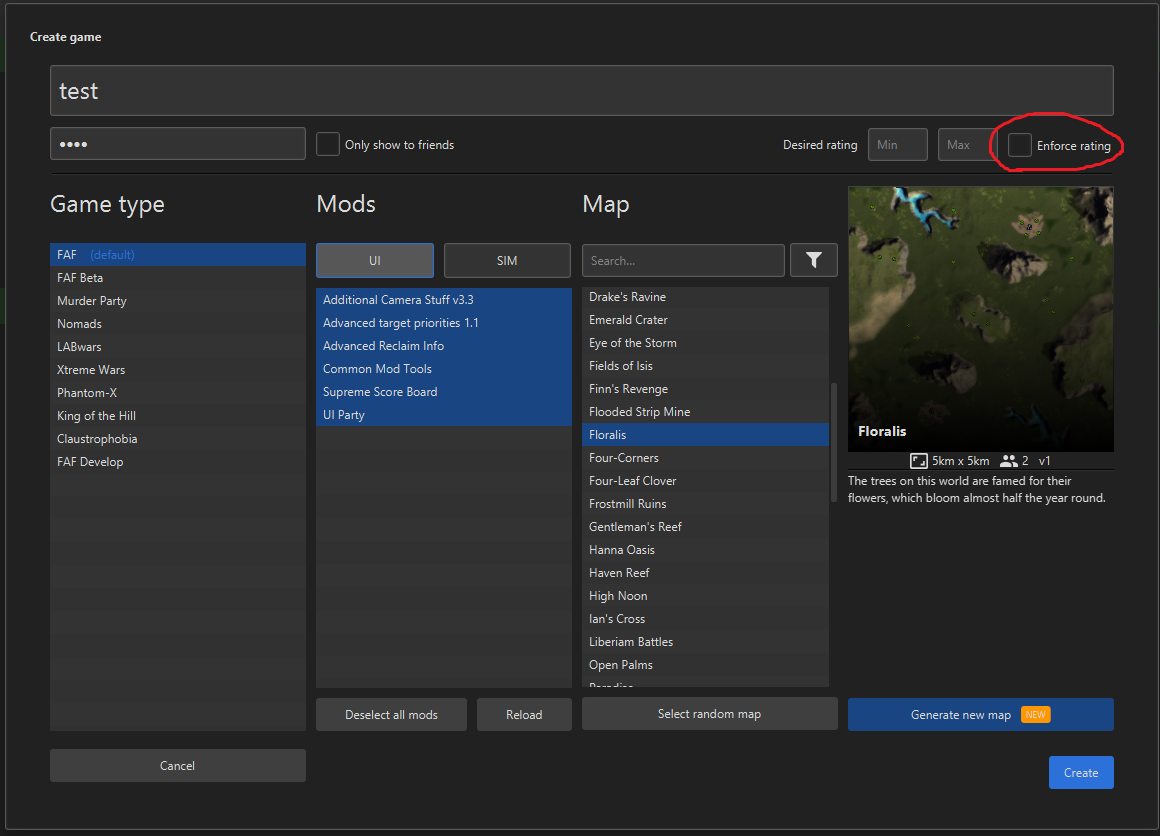Pick Phantom-X from game types

click(178, 392)
